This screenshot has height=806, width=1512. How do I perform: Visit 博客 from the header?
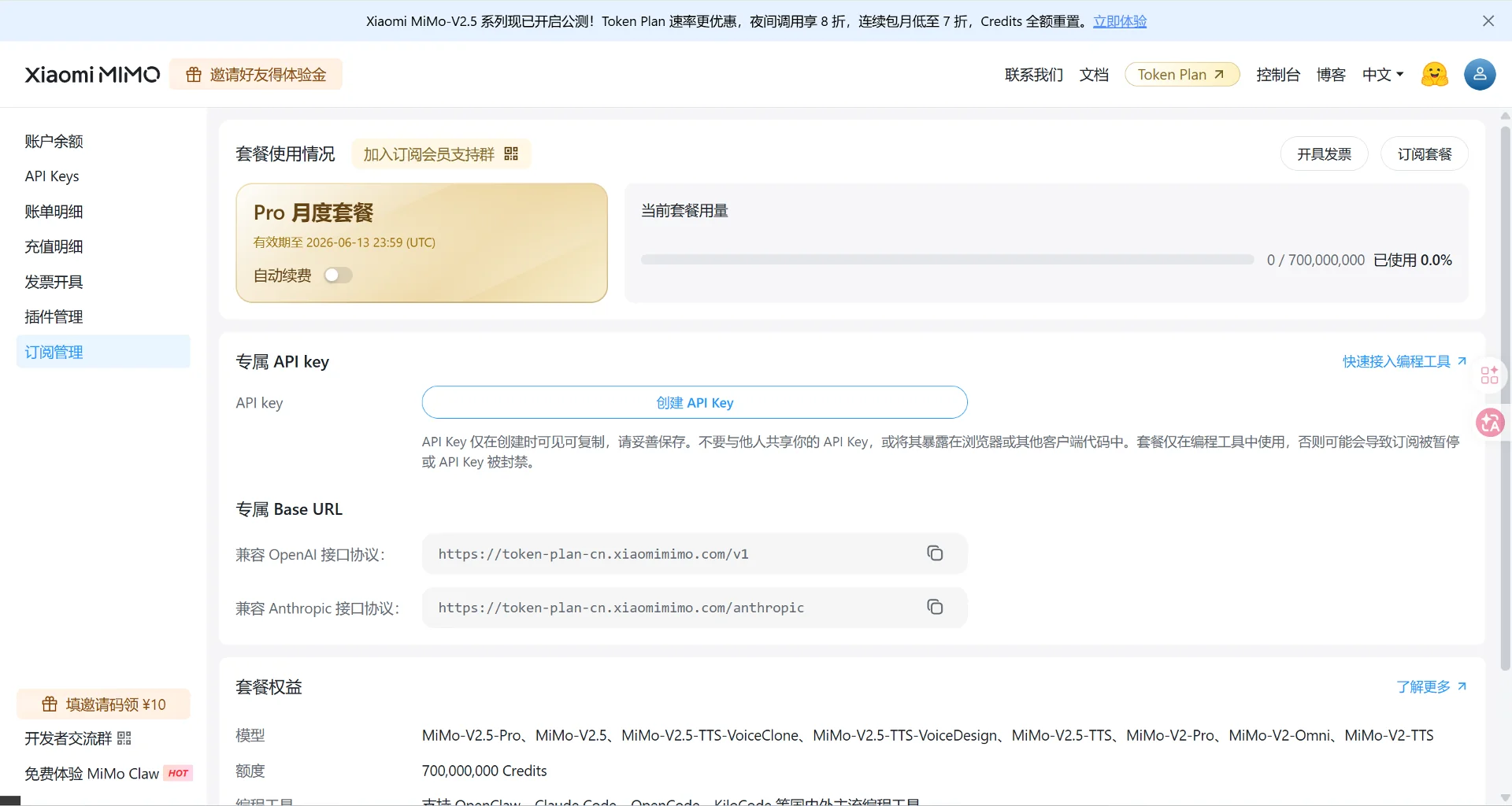click(x=1331, y=75)
